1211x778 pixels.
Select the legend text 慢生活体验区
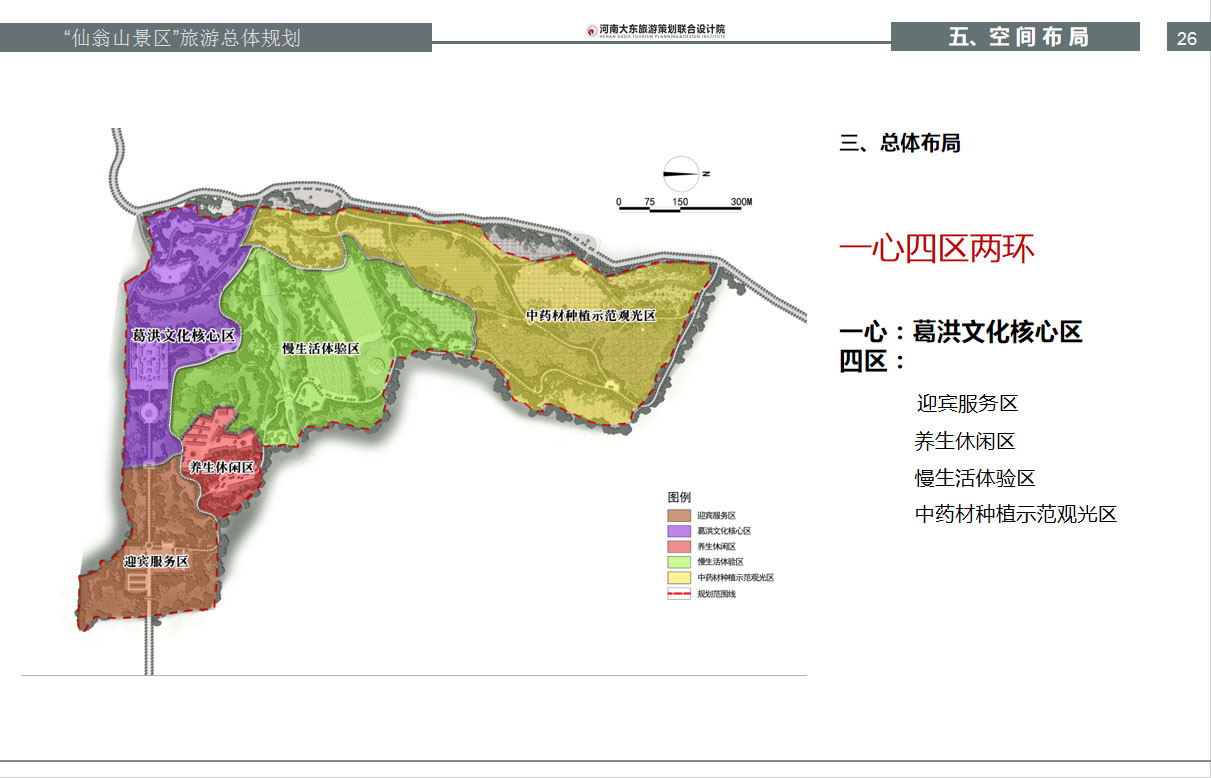(721, 562)
